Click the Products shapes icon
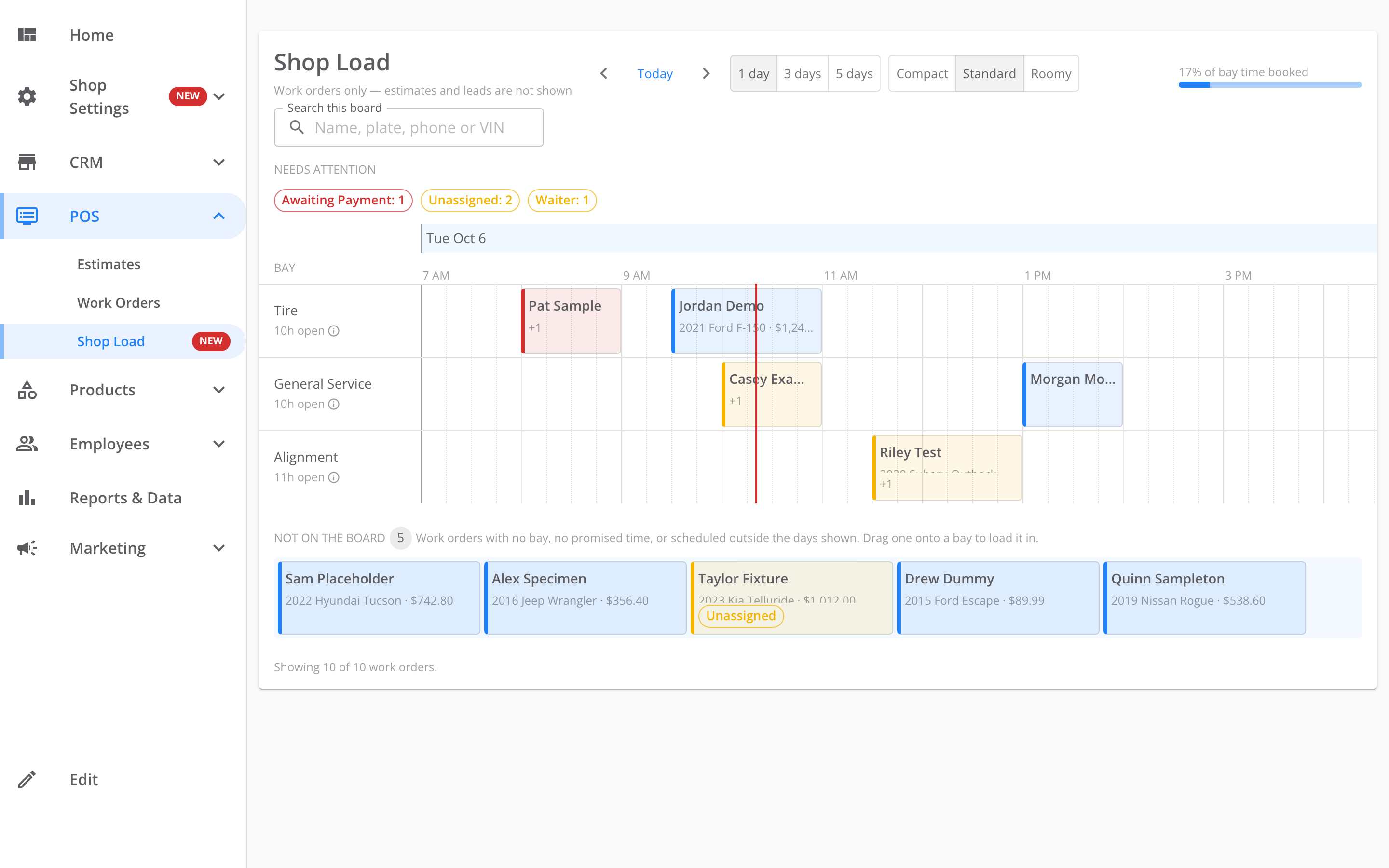The height and width of the screenshot is (868, 1389). point(27,390)
